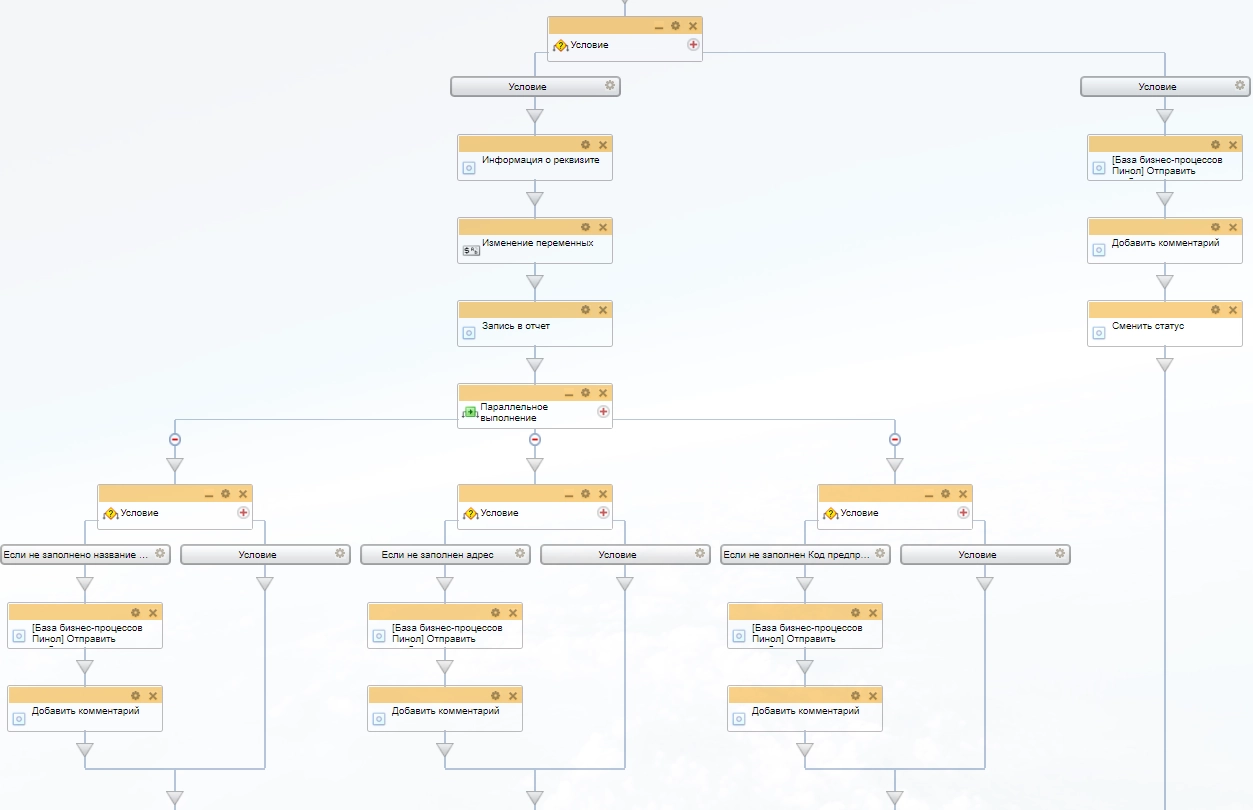Viewport: 1253px width, 810px height.
Task: Collapse the "Параллельное выполнение" block
Action: coord(568,394)
